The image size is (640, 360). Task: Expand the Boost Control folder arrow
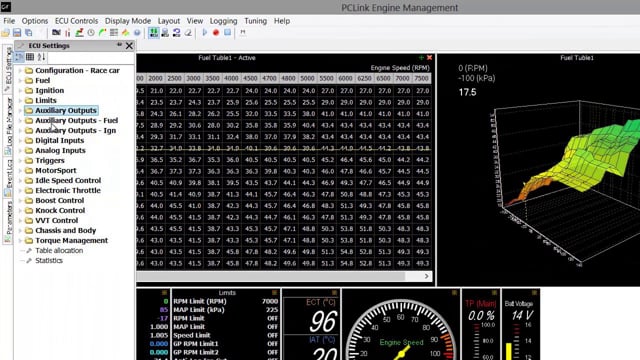[x=20, y=200]
